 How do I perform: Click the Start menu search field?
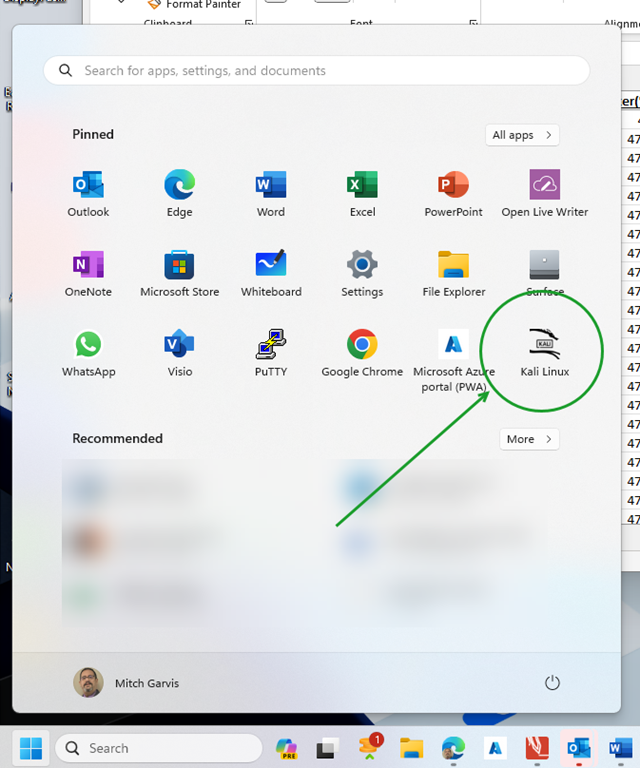316,71
